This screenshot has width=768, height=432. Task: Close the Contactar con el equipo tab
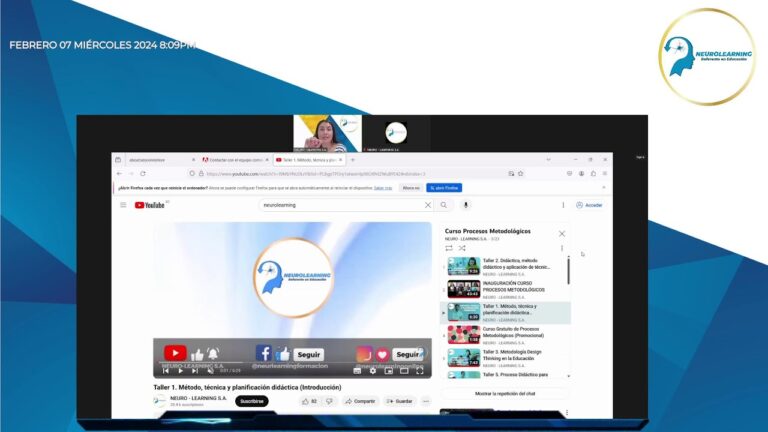click(x=267, y=160)
